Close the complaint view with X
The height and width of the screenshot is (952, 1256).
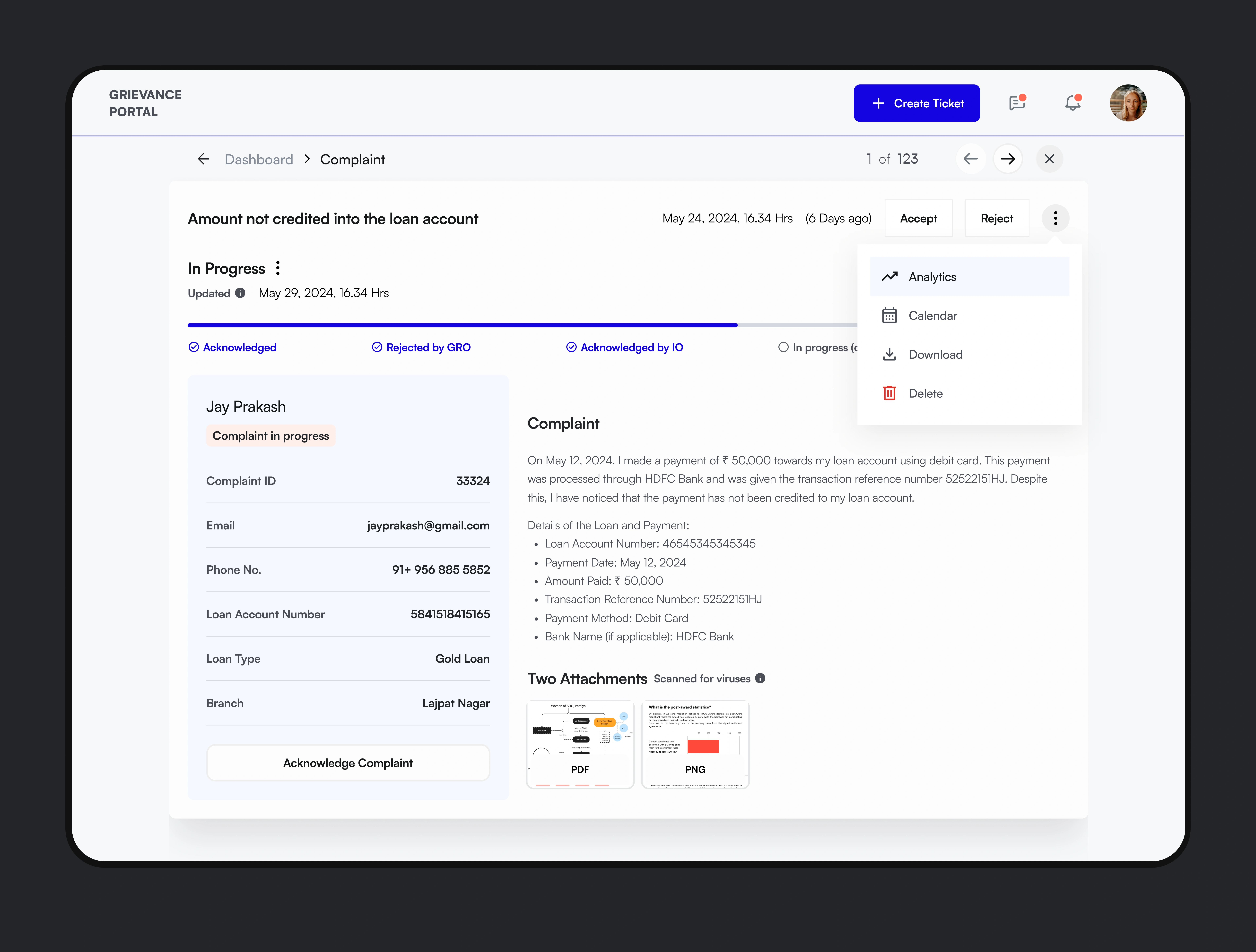1049,159
